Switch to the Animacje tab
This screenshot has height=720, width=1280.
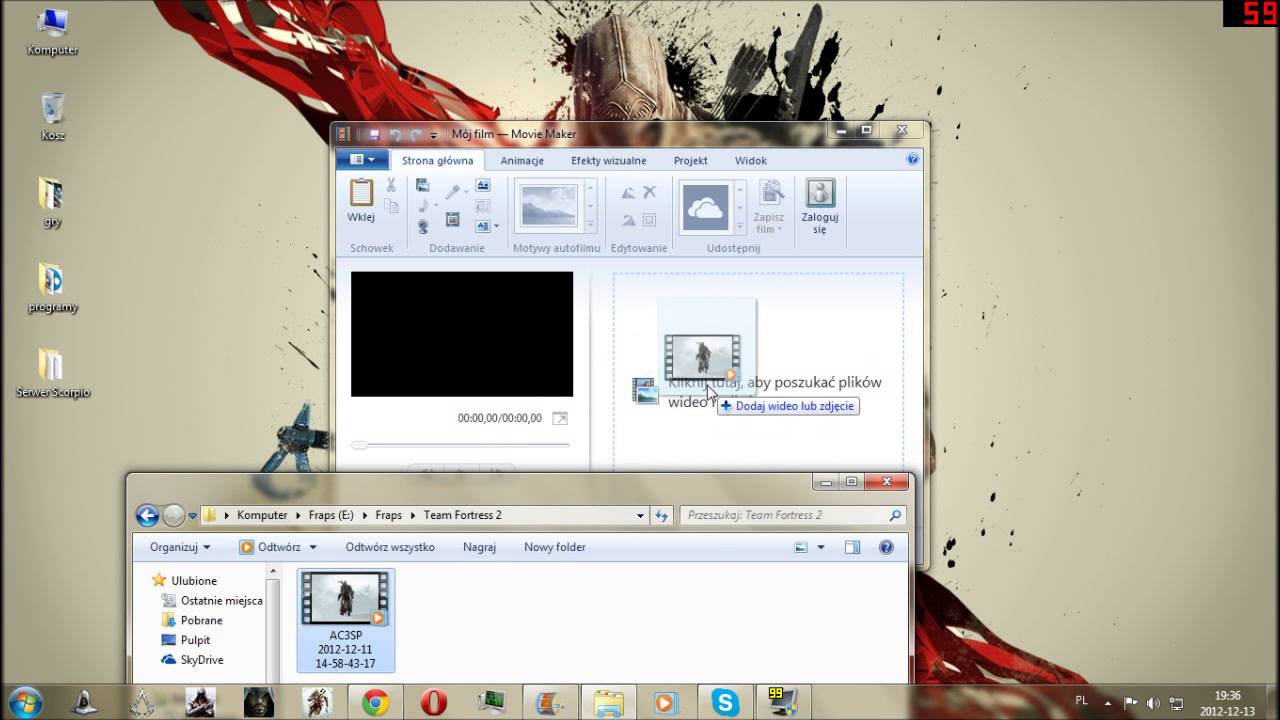[x=522, y=160]
